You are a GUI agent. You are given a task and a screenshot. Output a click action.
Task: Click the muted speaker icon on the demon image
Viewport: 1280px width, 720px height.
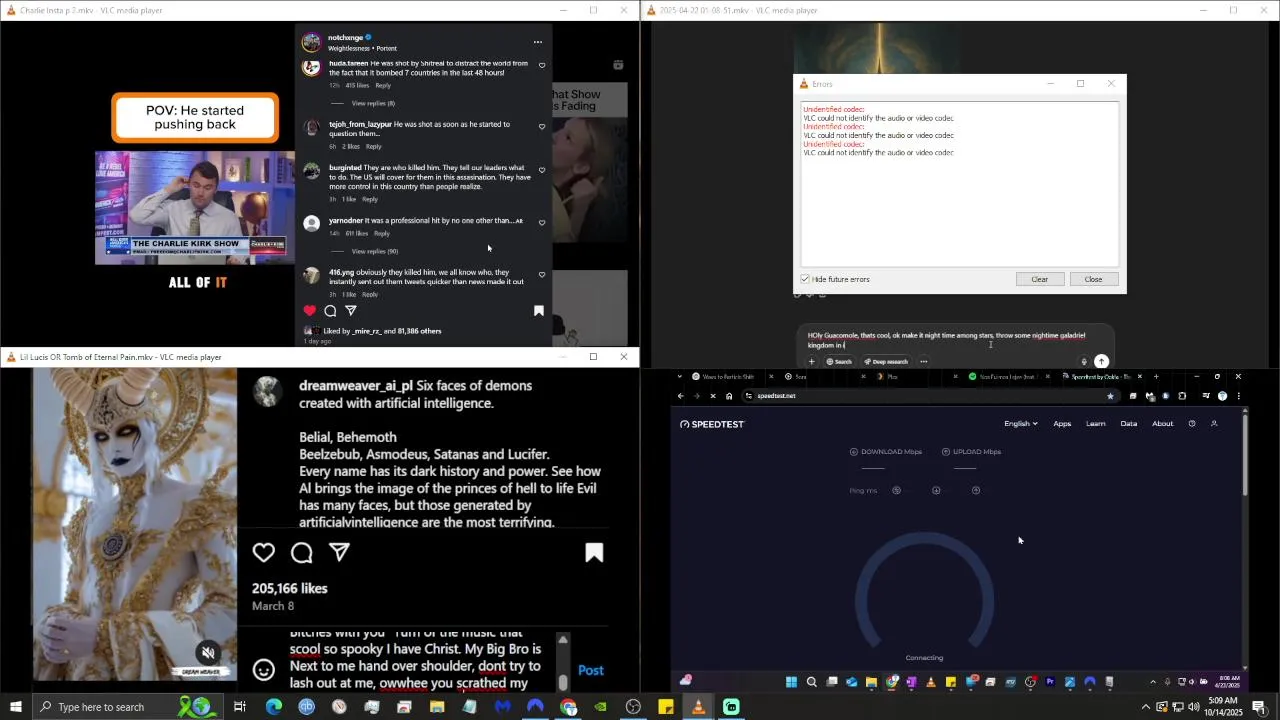click(x=208, y=653)
